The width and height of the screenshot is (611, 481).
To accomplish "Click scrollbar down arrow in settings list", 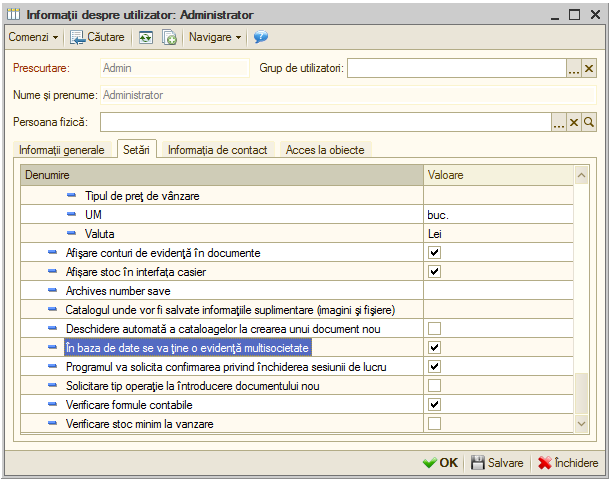I will tap(581, 424).
